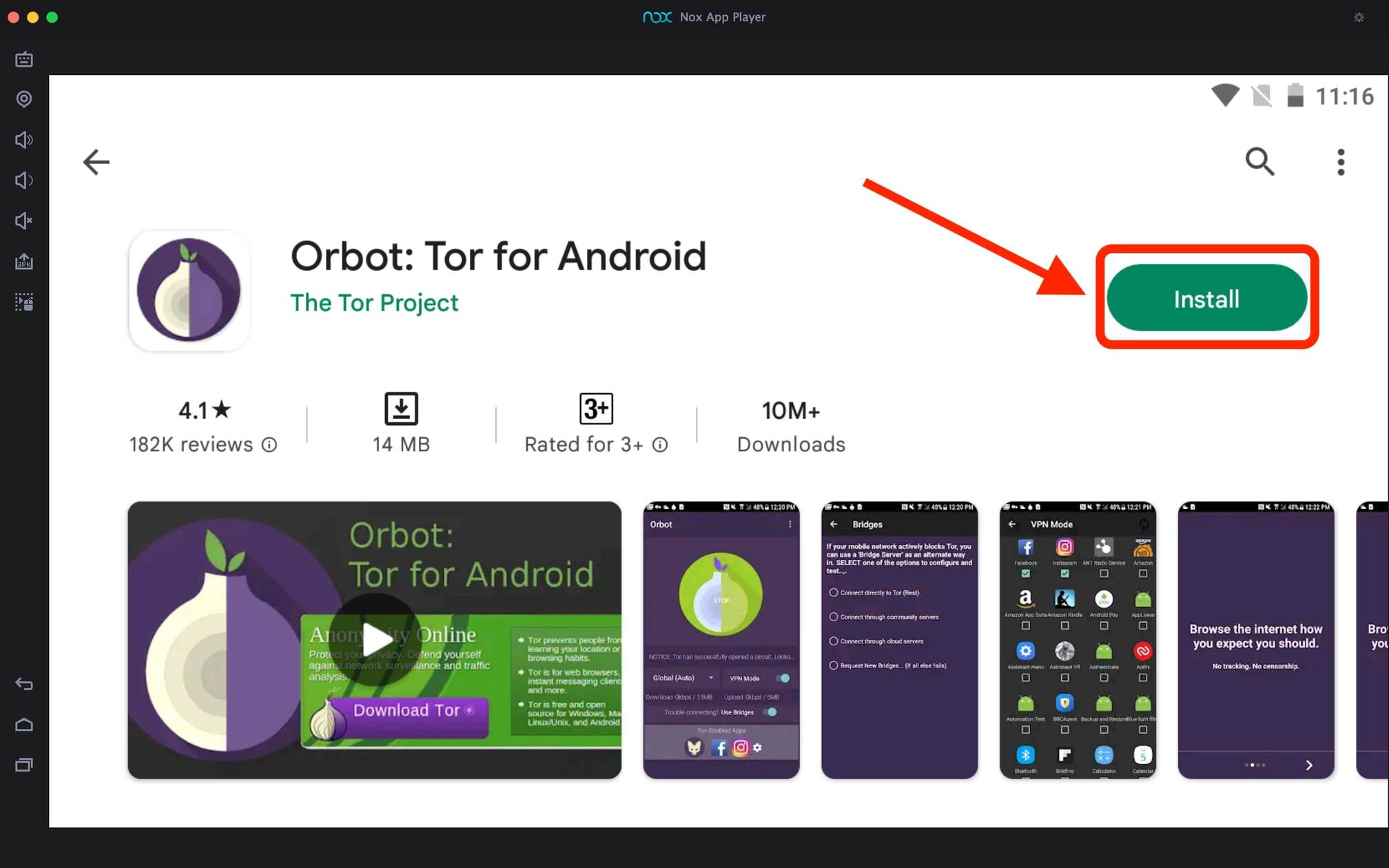Tap the Orbot onion app icon
Viewport: 1389px width, 868px height.
(x=189, y=290)
